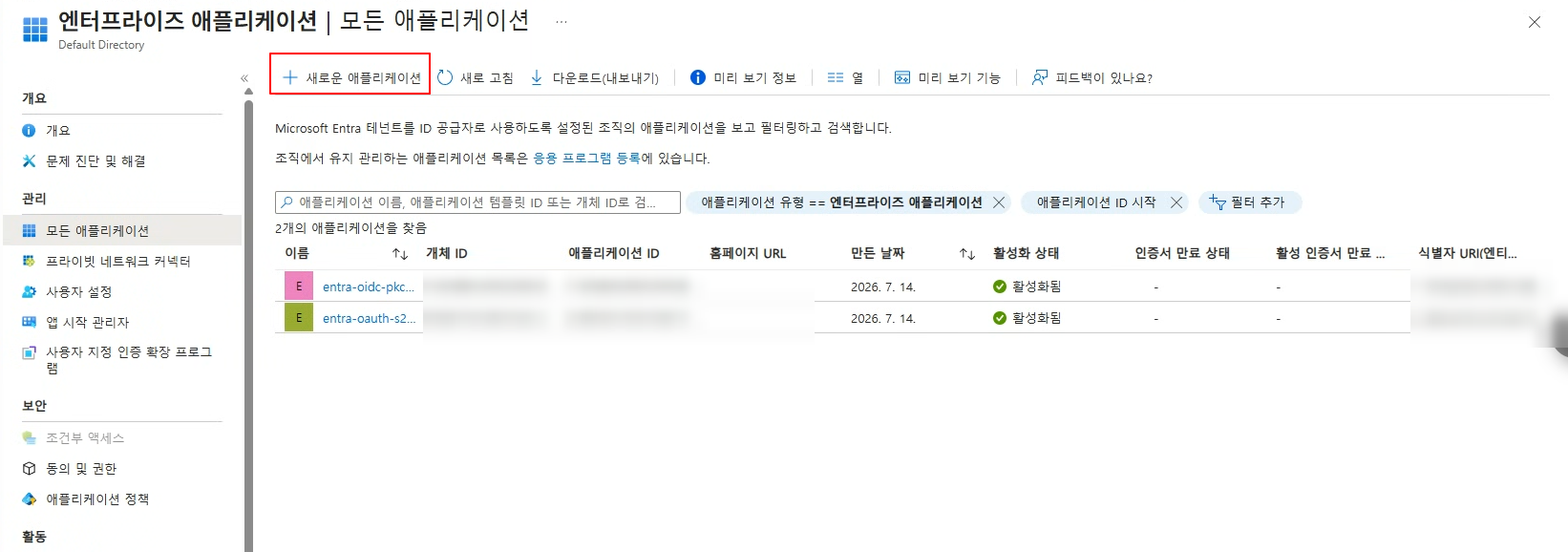Click 2026. 7. 14. date in entra-oauth-s2 row
This screenshot has width=1568, height=552.
pyautogui.click(x=883, y=318)
